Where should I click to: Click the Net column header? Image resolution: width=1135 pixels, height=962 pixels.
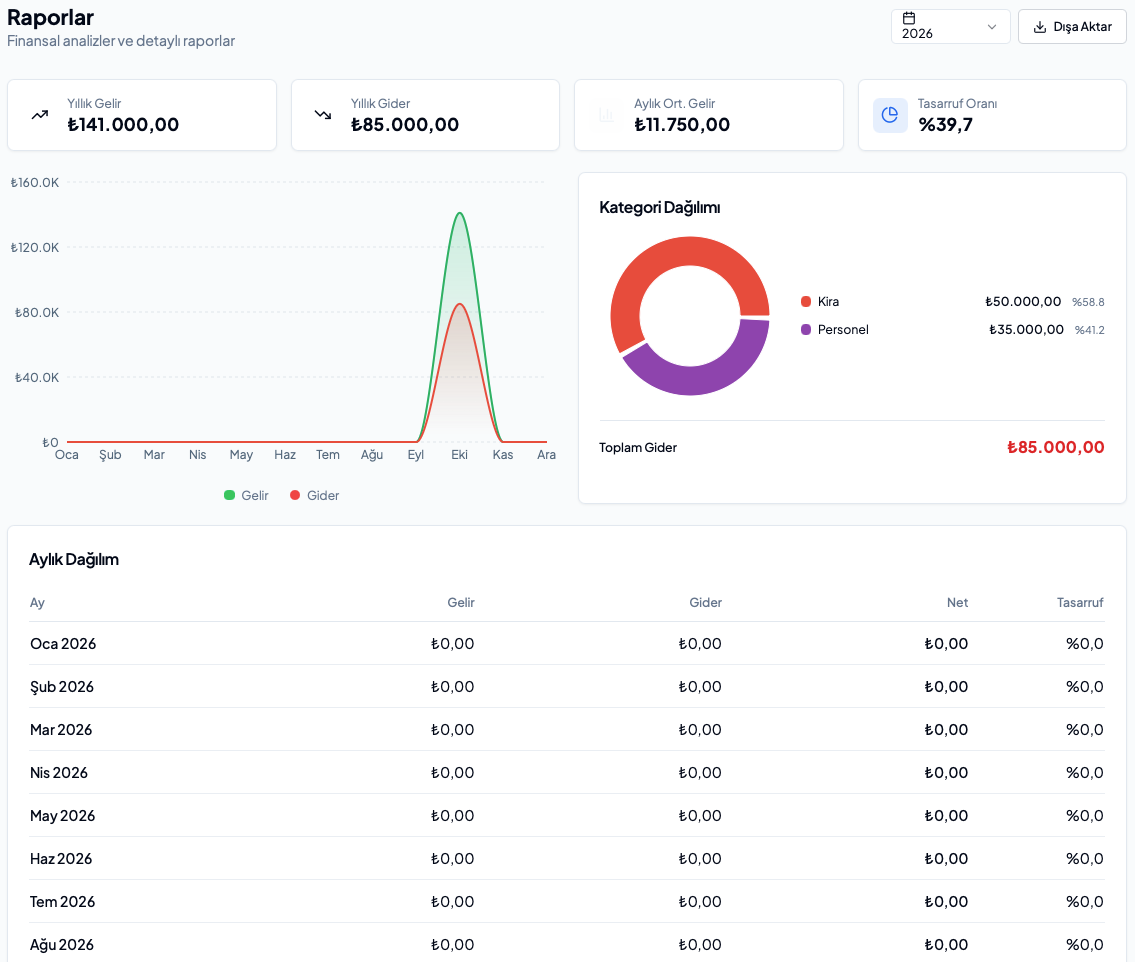[x=957, y=603]
